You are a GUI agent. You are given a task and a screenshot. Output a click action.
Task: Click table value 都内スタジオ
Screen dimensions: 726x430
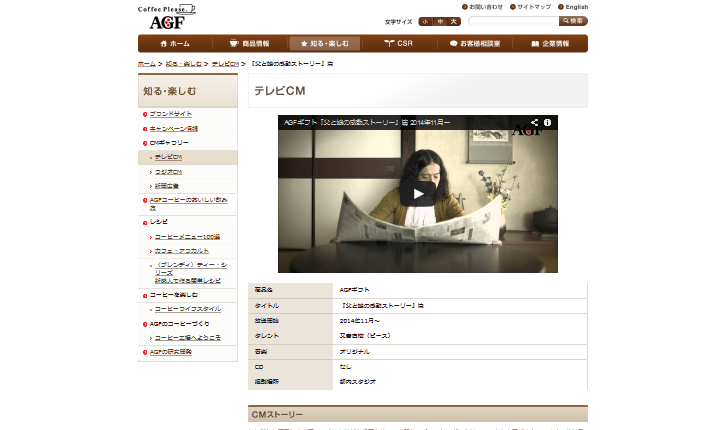357,382
